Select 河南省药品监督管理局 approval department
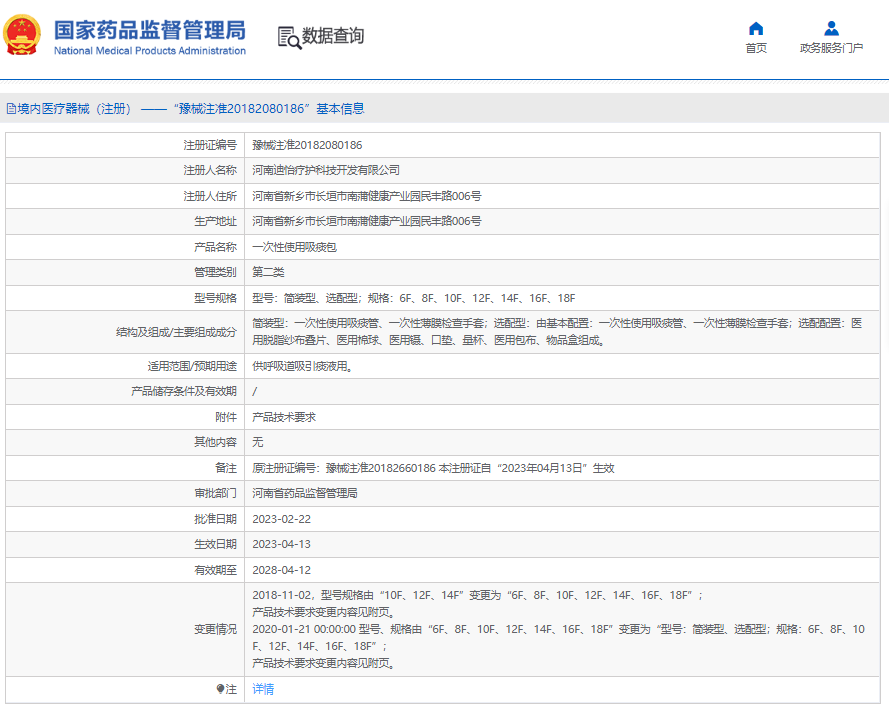This screenshot has height=709, width=889. click(305, 493)
